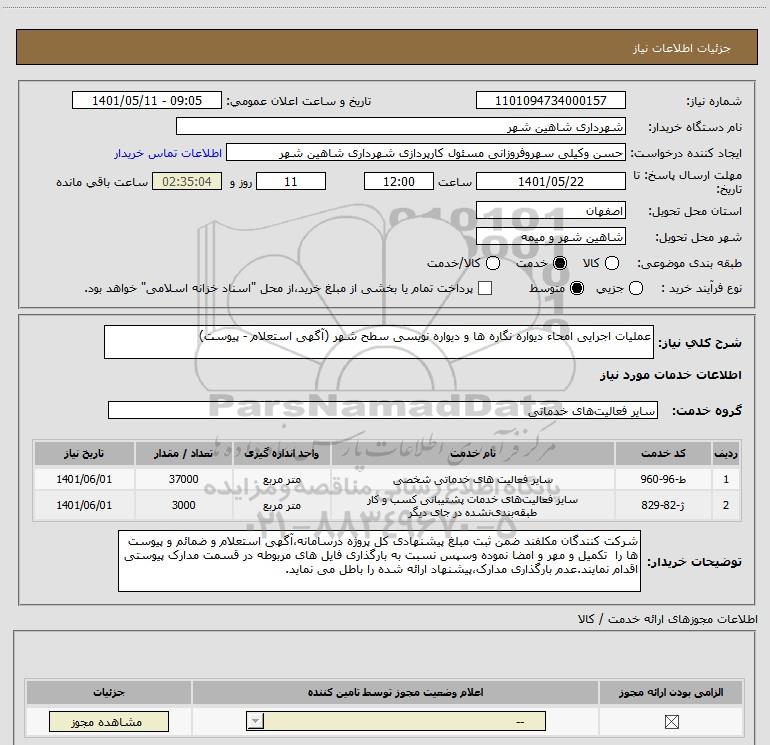
Task: Click the الزامی بودن ارائه مجوز header
Action: point(671,692)
